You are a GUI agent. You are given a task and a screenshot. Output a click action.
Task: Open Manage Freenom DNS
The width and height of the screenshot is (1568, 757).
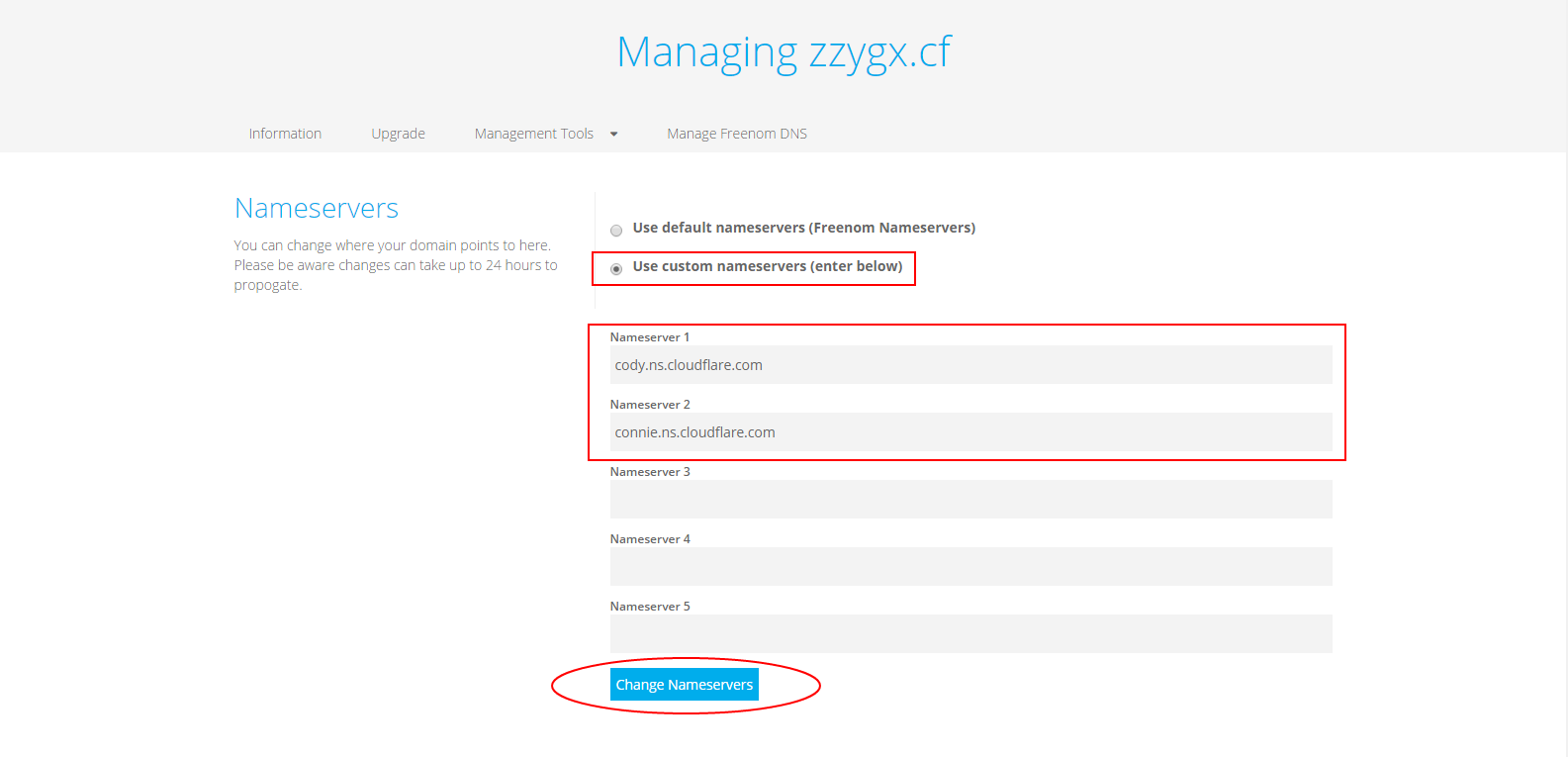pos(737,134)
